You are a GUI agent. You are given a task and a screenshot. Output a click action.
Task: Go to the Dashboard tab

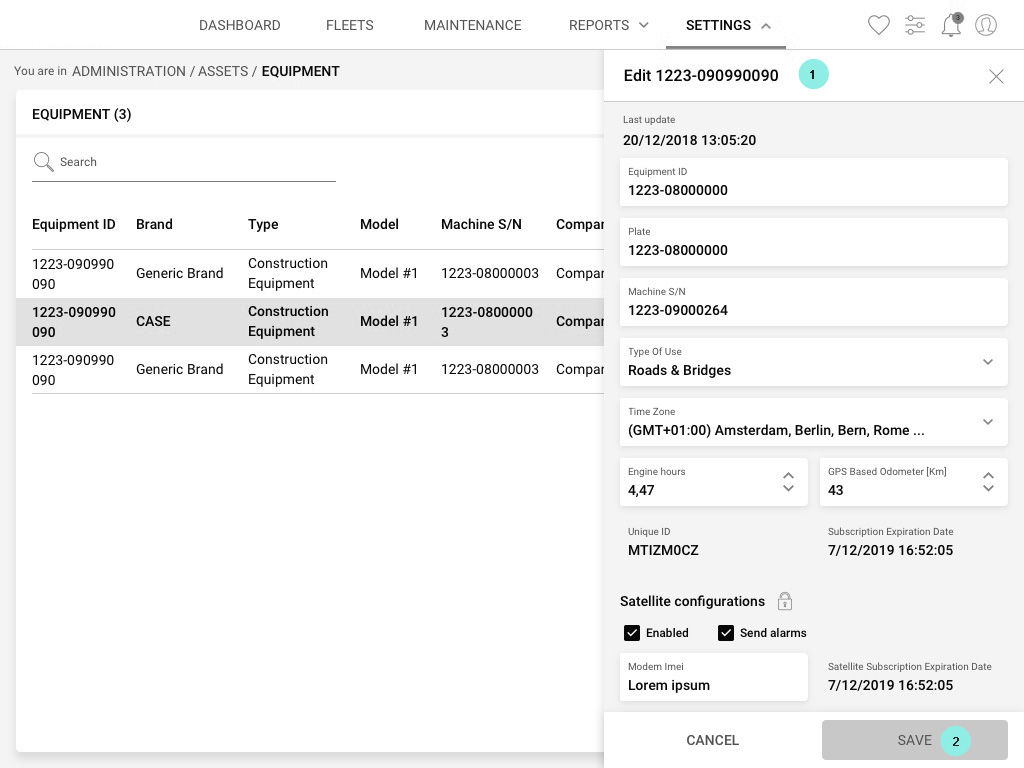(240, 25)
